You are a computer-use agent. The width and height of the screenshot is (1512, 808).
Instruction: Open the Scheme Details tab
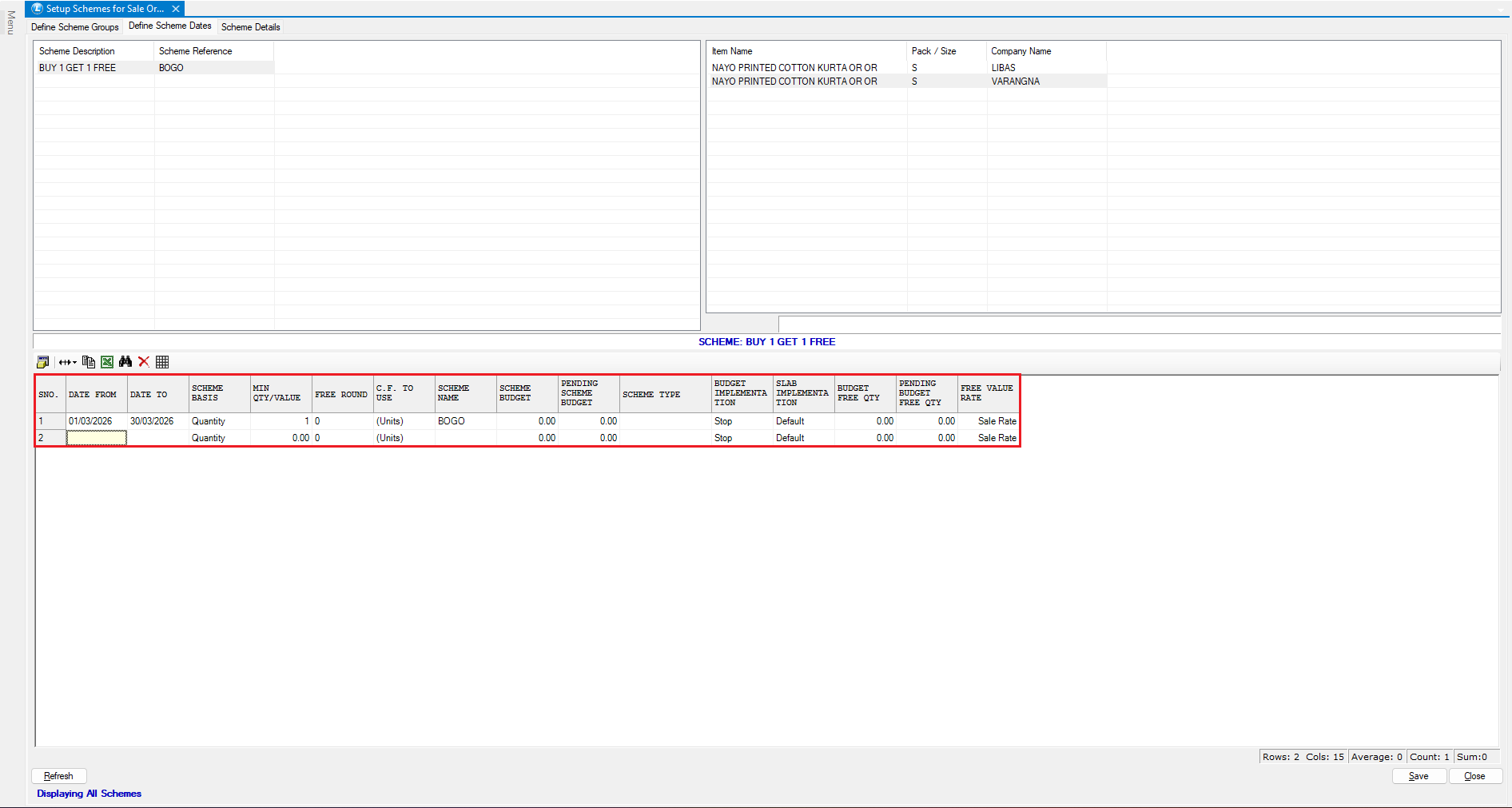coord(250,27)
